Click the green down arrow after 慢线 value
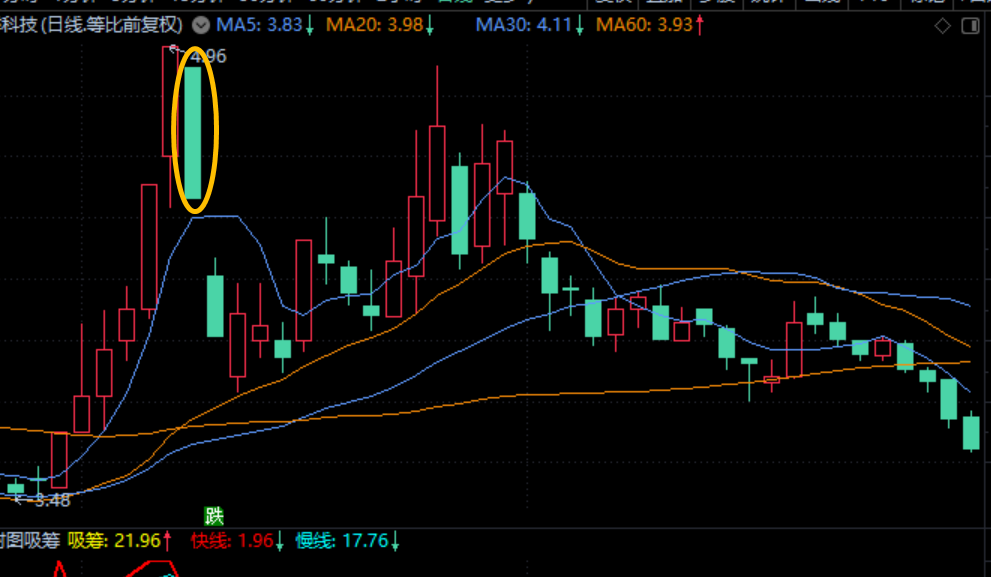This screenshot has height=577, width=991. (x=396, y=541)
